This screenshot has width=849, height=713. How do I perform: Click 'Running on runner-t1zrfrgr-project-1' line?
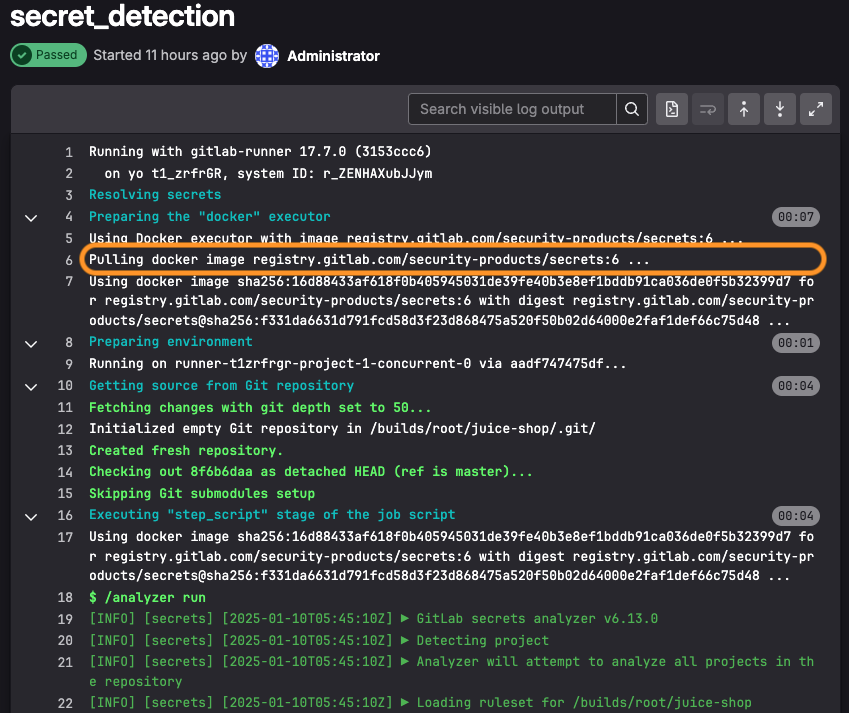[x=357, y=364]
